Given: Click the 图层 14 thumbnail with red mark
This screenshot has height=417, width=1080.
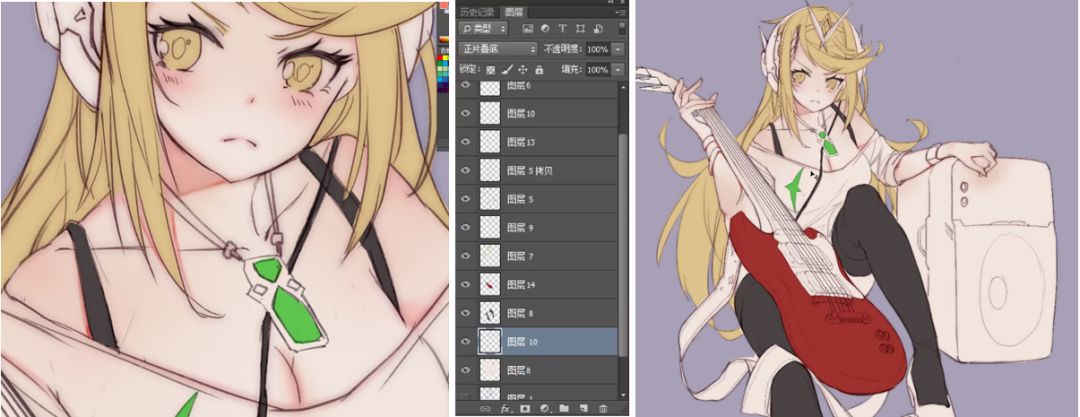Looking at the screenshot, I should (x=490, y=284).
